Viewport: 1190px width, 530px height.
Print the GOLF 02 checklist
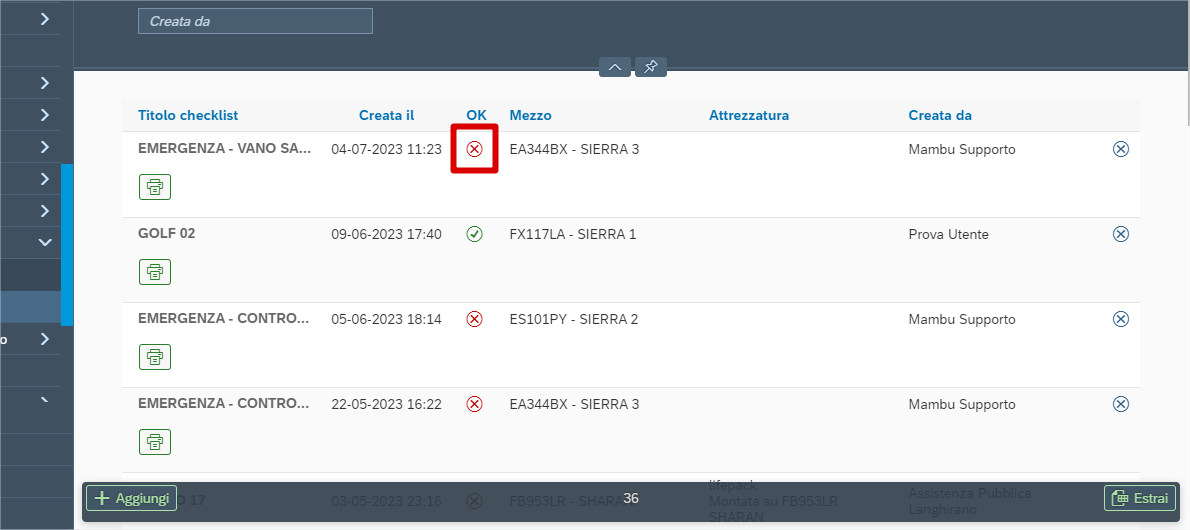(x=155, y=271)
